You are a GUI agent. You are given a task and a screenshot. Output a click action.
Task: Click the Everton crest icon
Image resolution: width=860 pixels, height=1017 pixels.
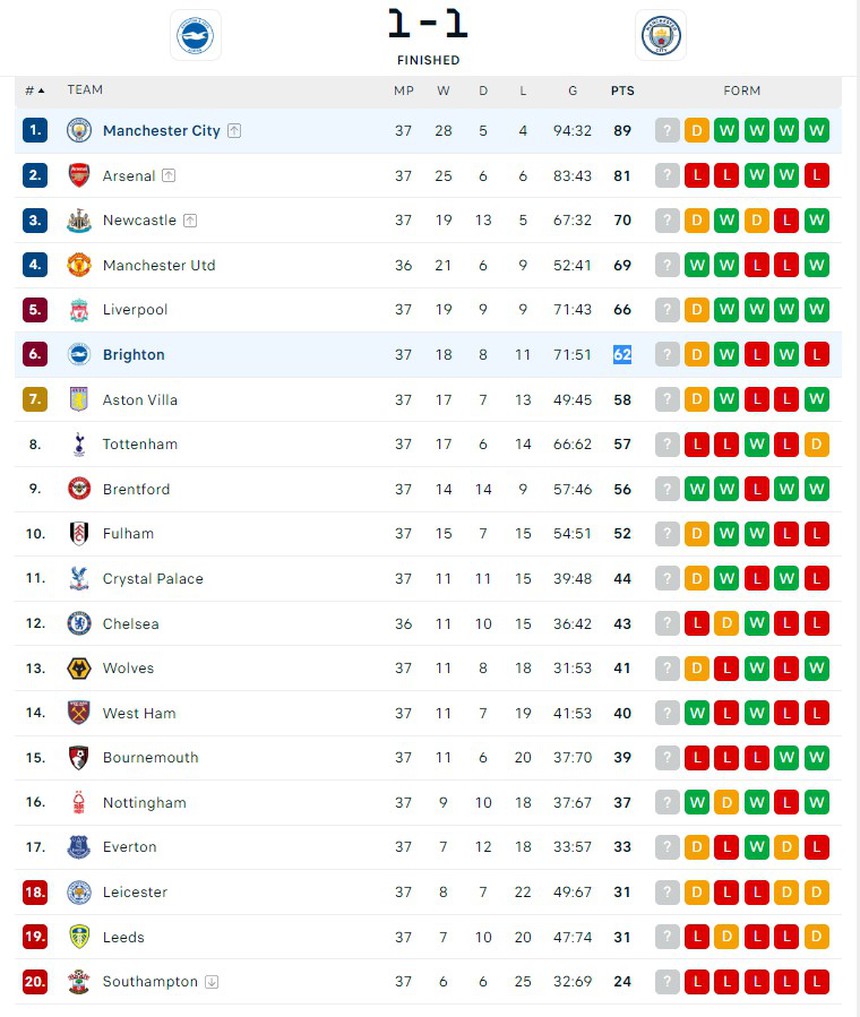click(x=79, y=847)
